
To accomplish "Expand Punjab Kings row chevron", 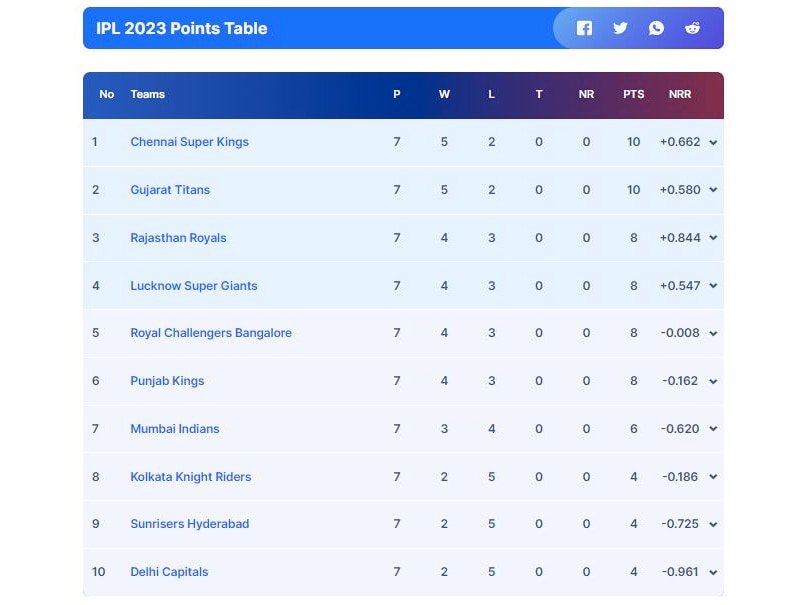I will [x=713, y=382].
